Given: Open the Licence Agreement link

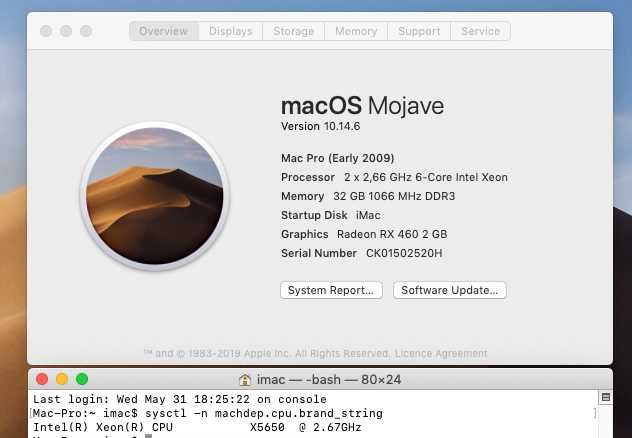Looking at the screenshot, I should (441, 353).
